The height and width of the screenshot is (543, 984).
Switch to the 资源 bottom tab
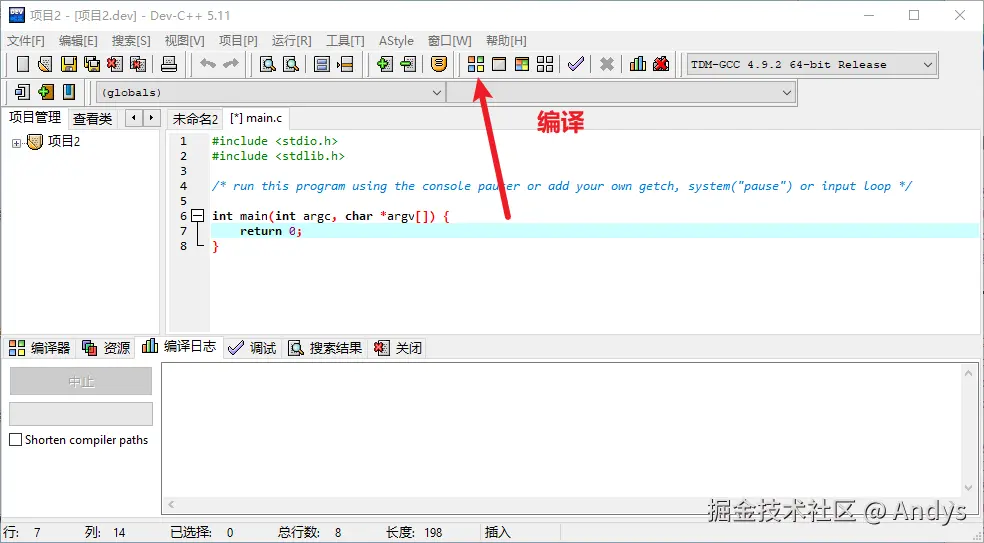click(106, 348)
